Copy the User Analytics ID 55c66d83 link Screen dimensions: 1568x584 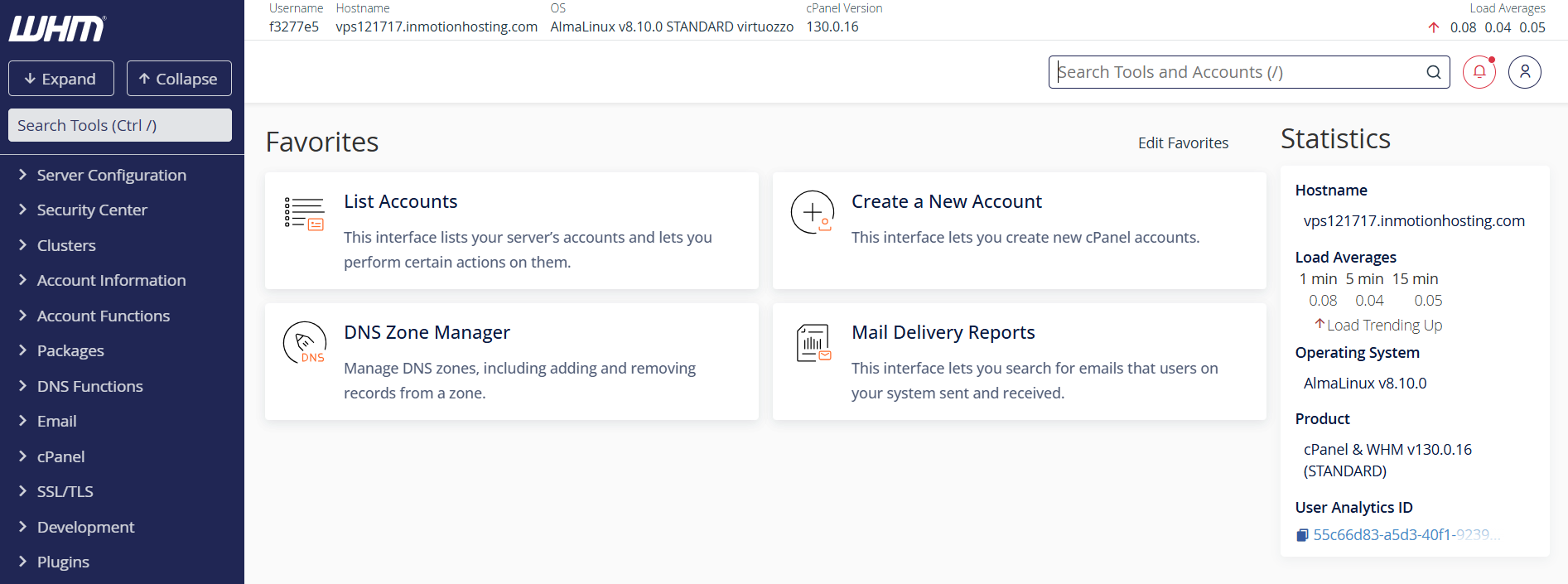point(1406,535)
